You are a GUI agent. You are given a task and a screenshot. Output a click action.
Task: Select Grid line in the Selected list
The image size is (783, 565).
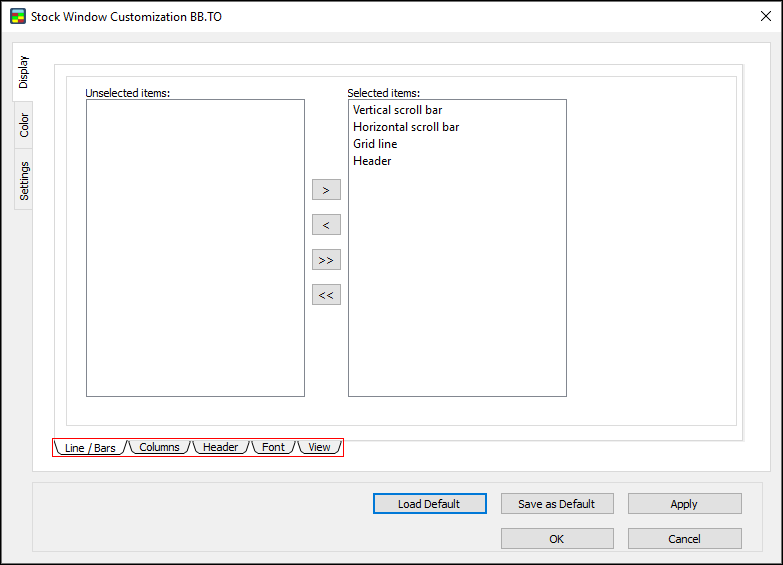click(375, 144)
